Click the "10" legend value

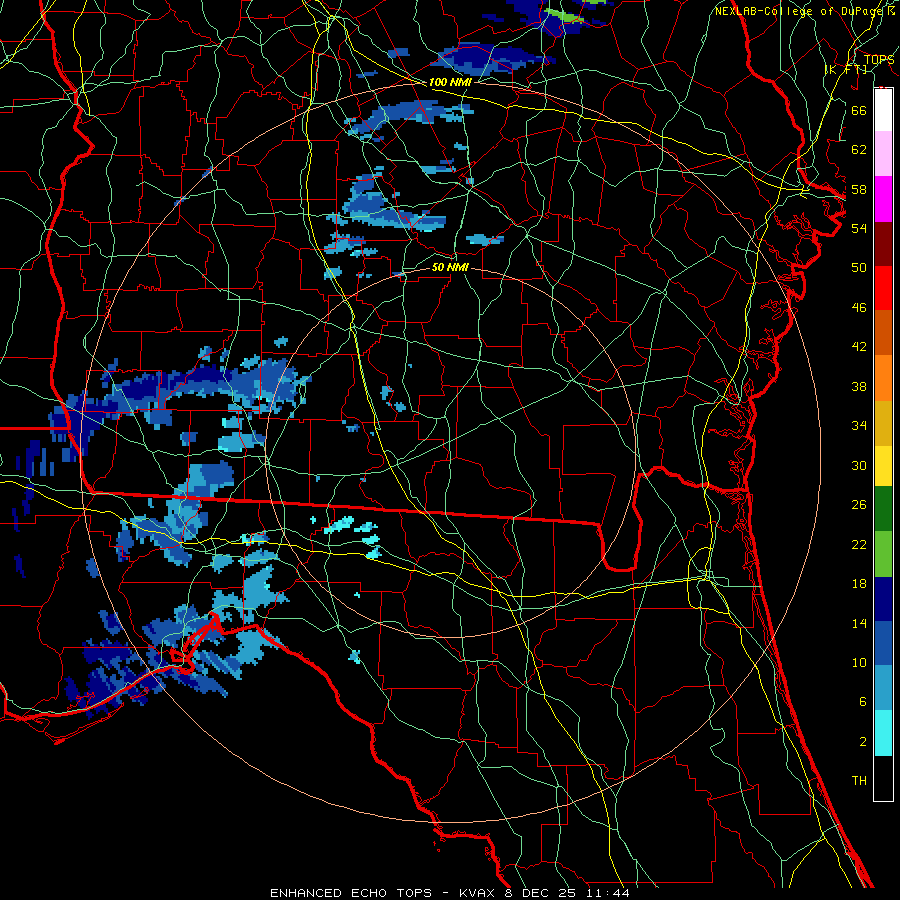pos(859,662)
